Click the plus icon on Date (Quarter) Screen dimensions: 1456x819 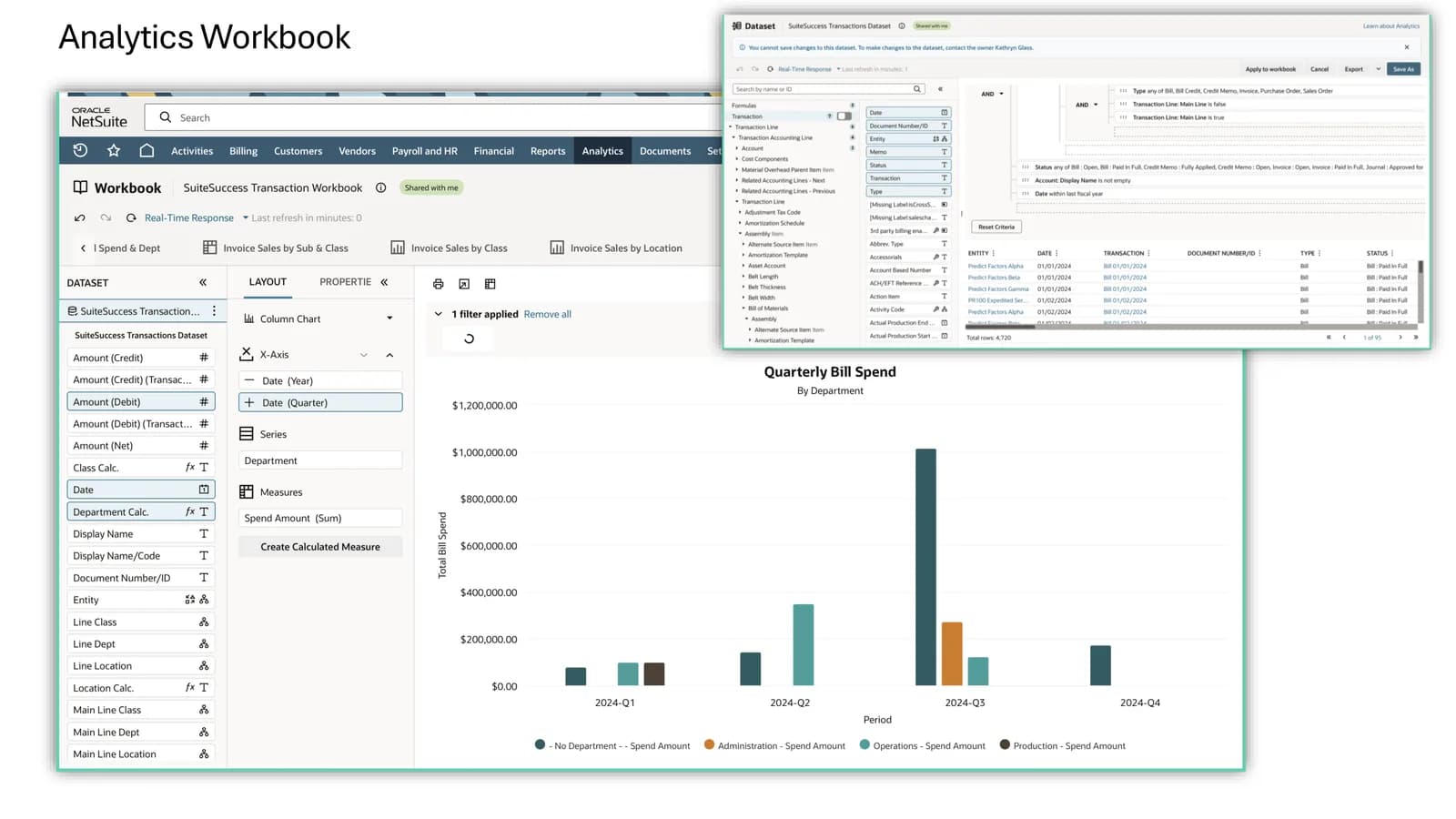coord(249,402)
